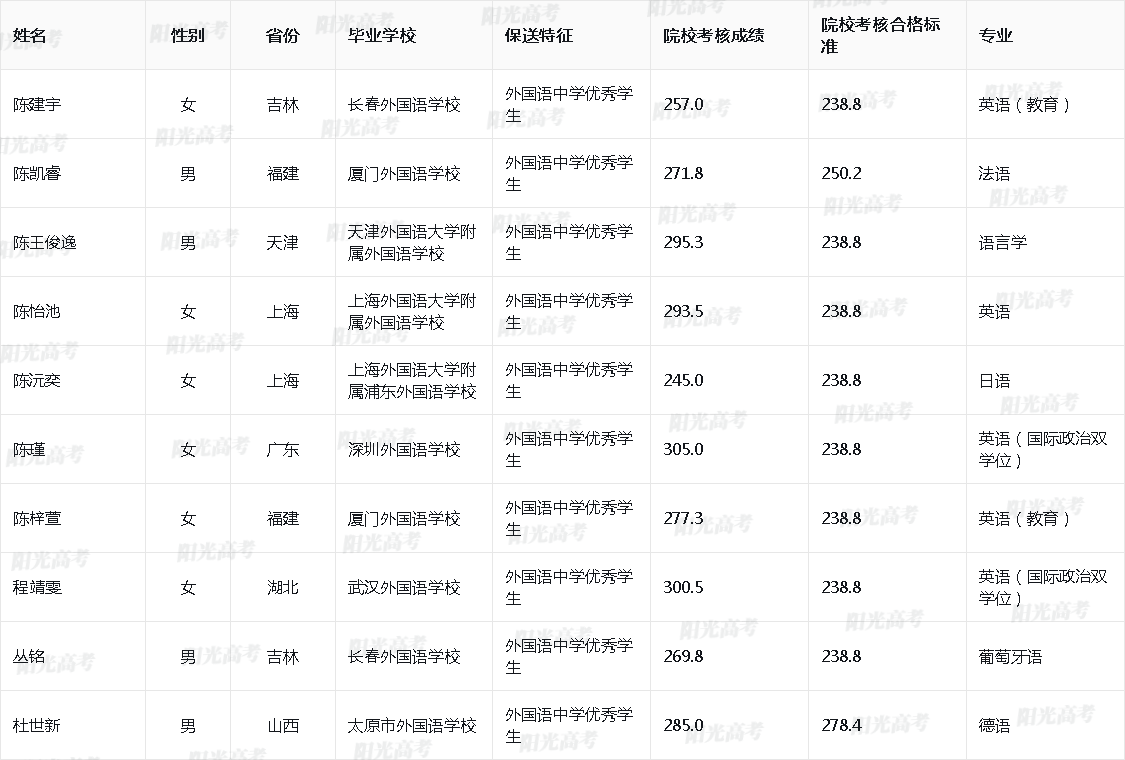Select the 性别 column header

point(188,35)
